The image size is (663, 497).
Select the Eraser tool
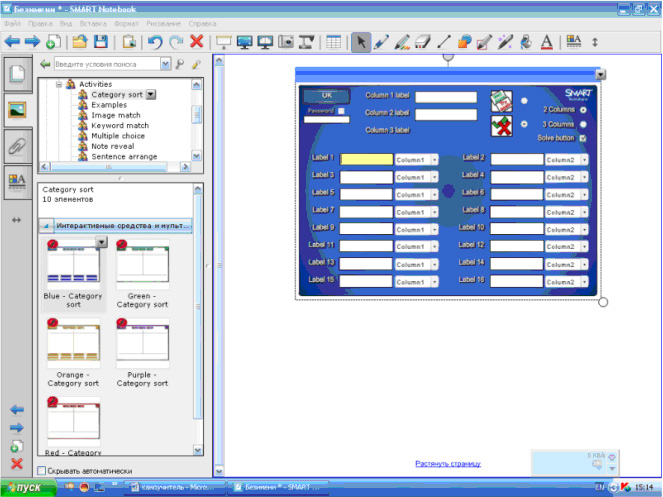click(x=422, y=42)
